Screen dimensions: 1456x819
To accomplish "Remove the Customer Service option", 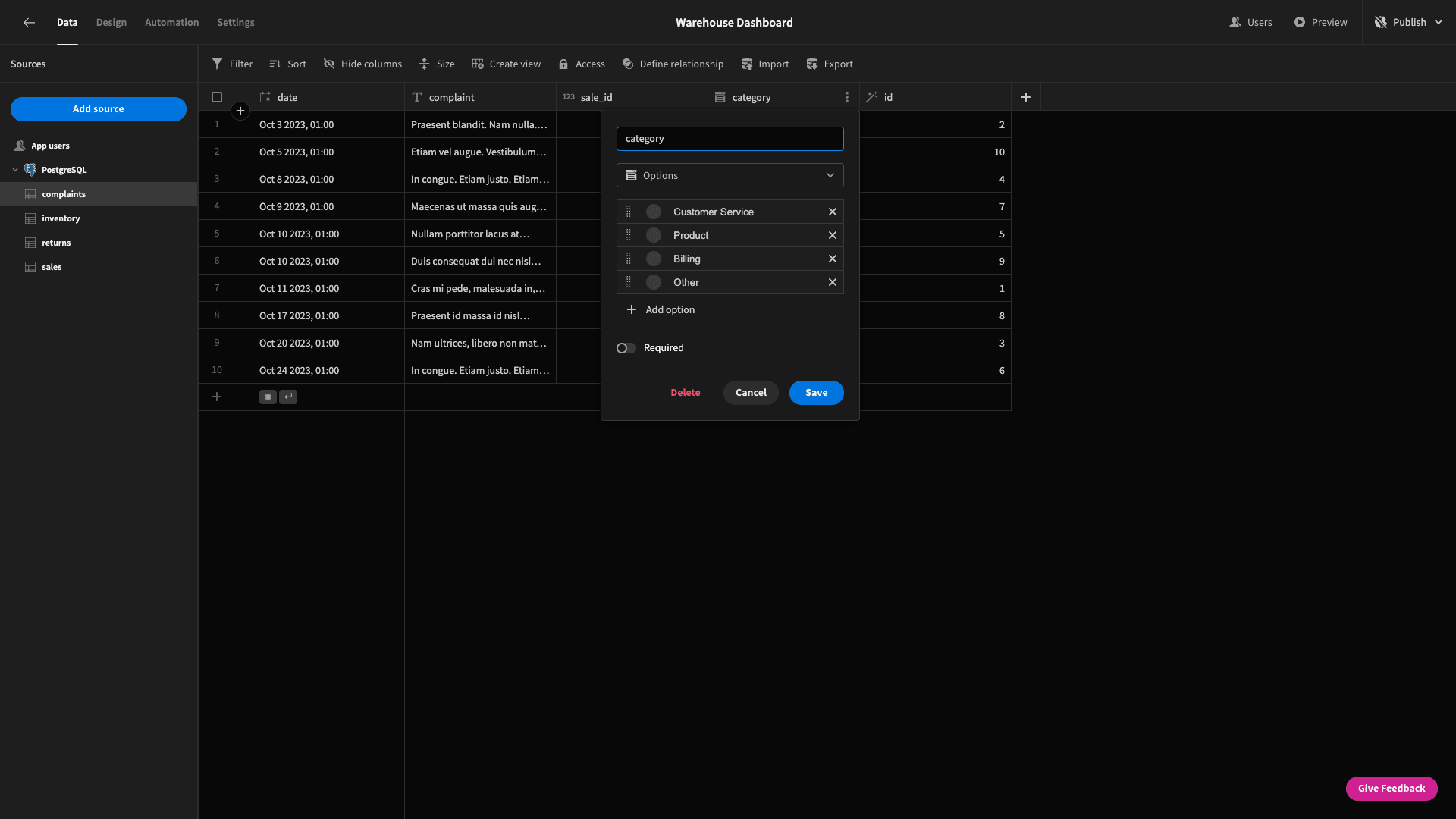I will pyautogui.click(x=833, y=212).
